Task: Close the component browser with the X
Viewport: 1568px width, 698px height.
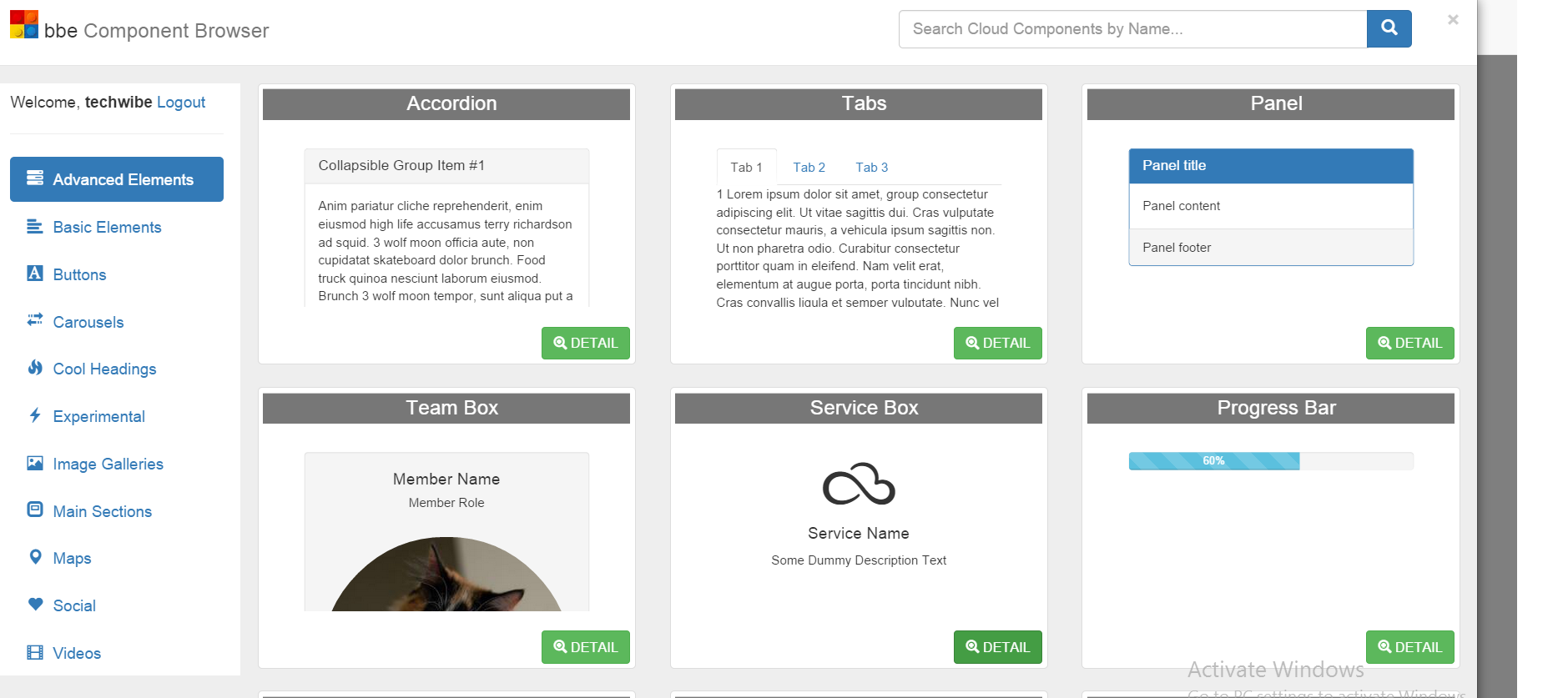Action: [1453, 19]
